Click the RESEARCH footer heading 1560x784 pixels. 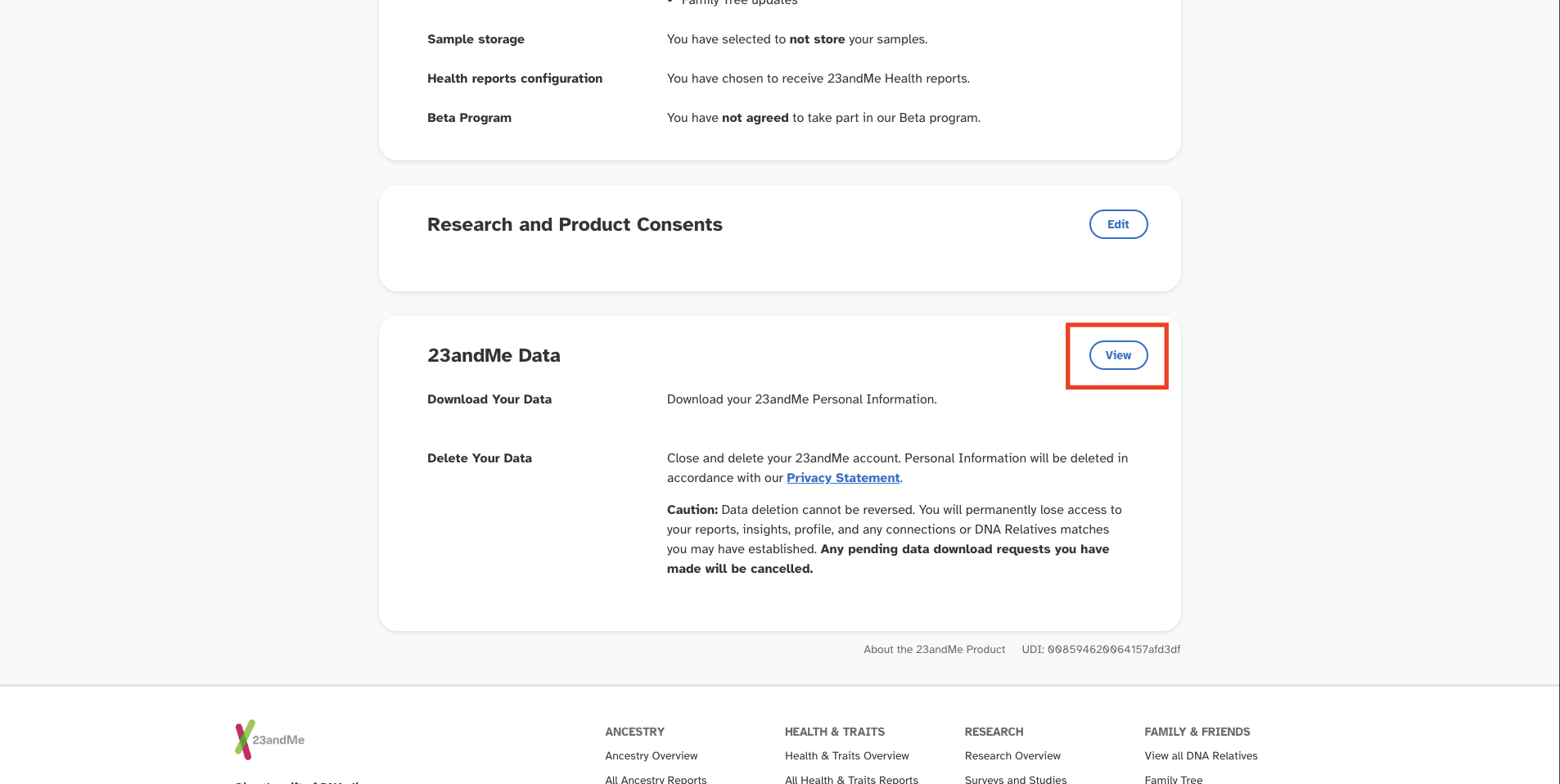pyautogui.click(x=994, y=732)
